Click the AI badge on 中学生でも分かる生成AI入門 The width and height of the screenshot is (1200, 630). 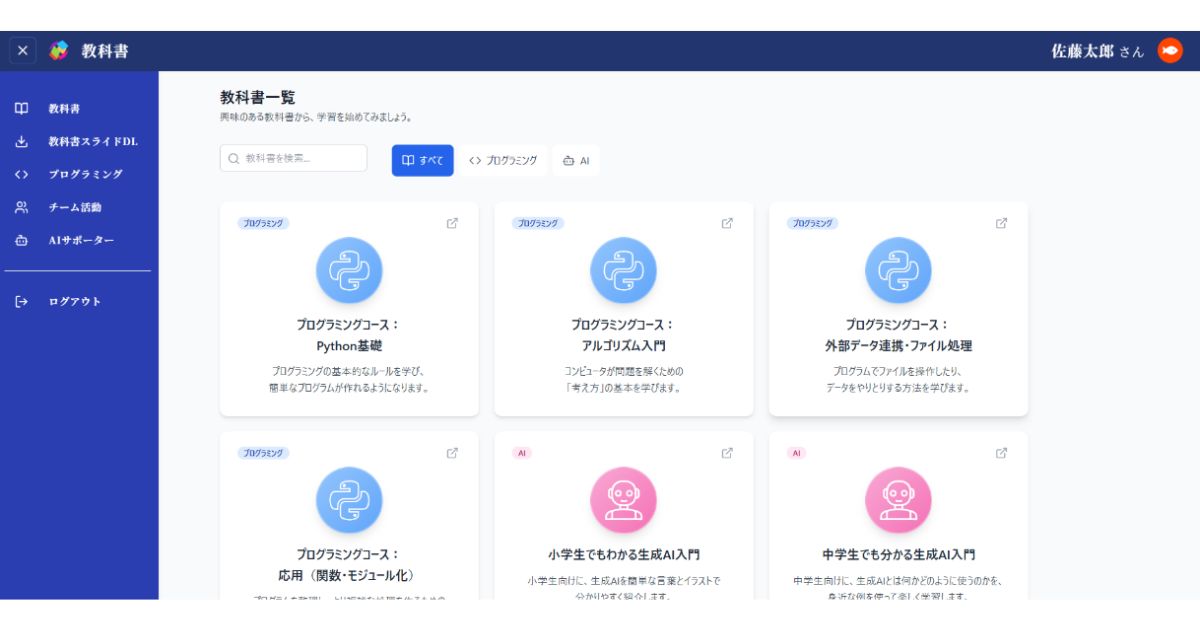795,452
